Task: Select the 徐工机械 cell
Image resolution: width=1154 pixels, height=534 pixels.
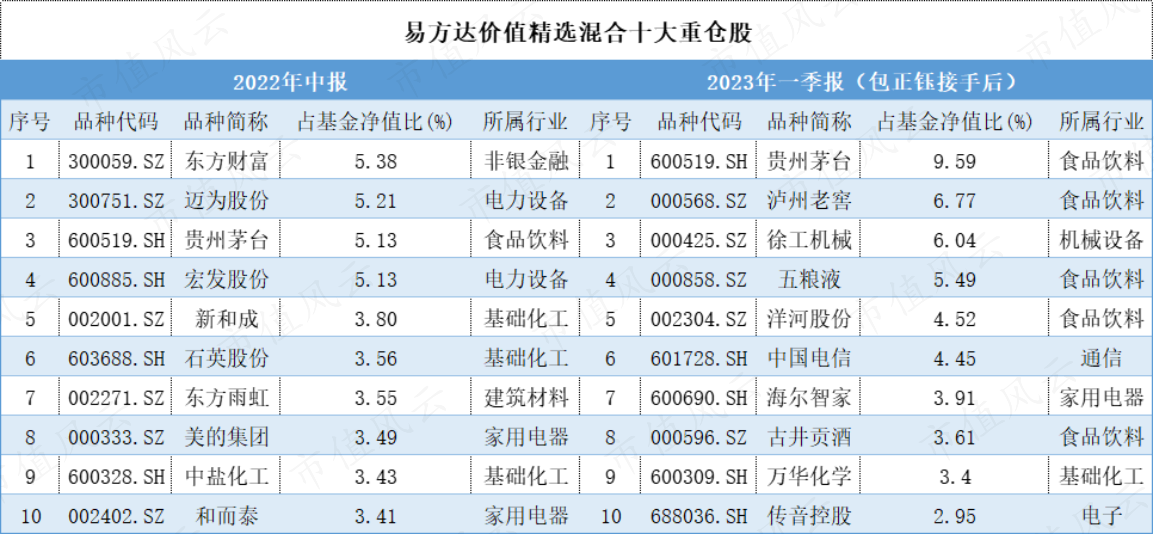Action: tap(809, 240)
